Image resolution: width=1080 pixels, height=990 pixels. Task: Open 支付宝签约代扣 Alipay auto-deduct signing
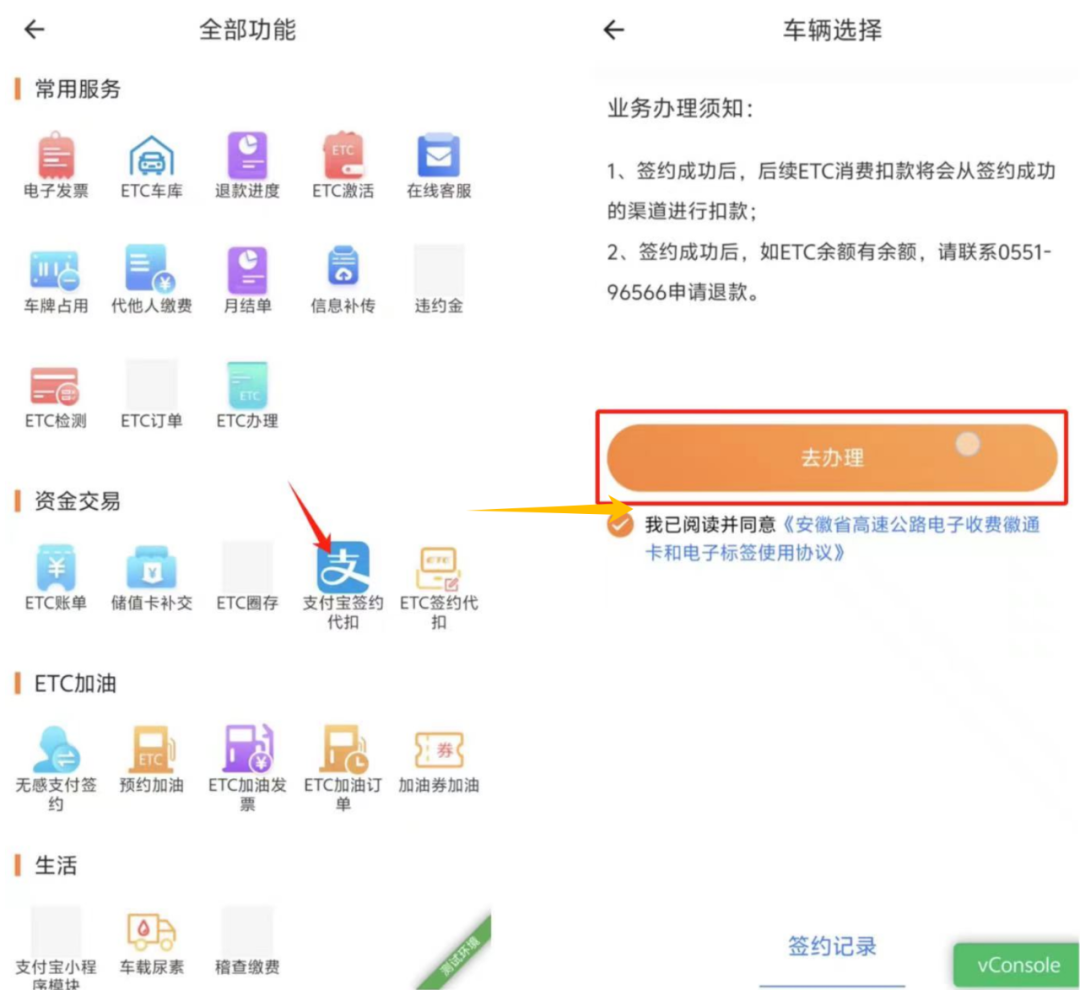(342, 570)
